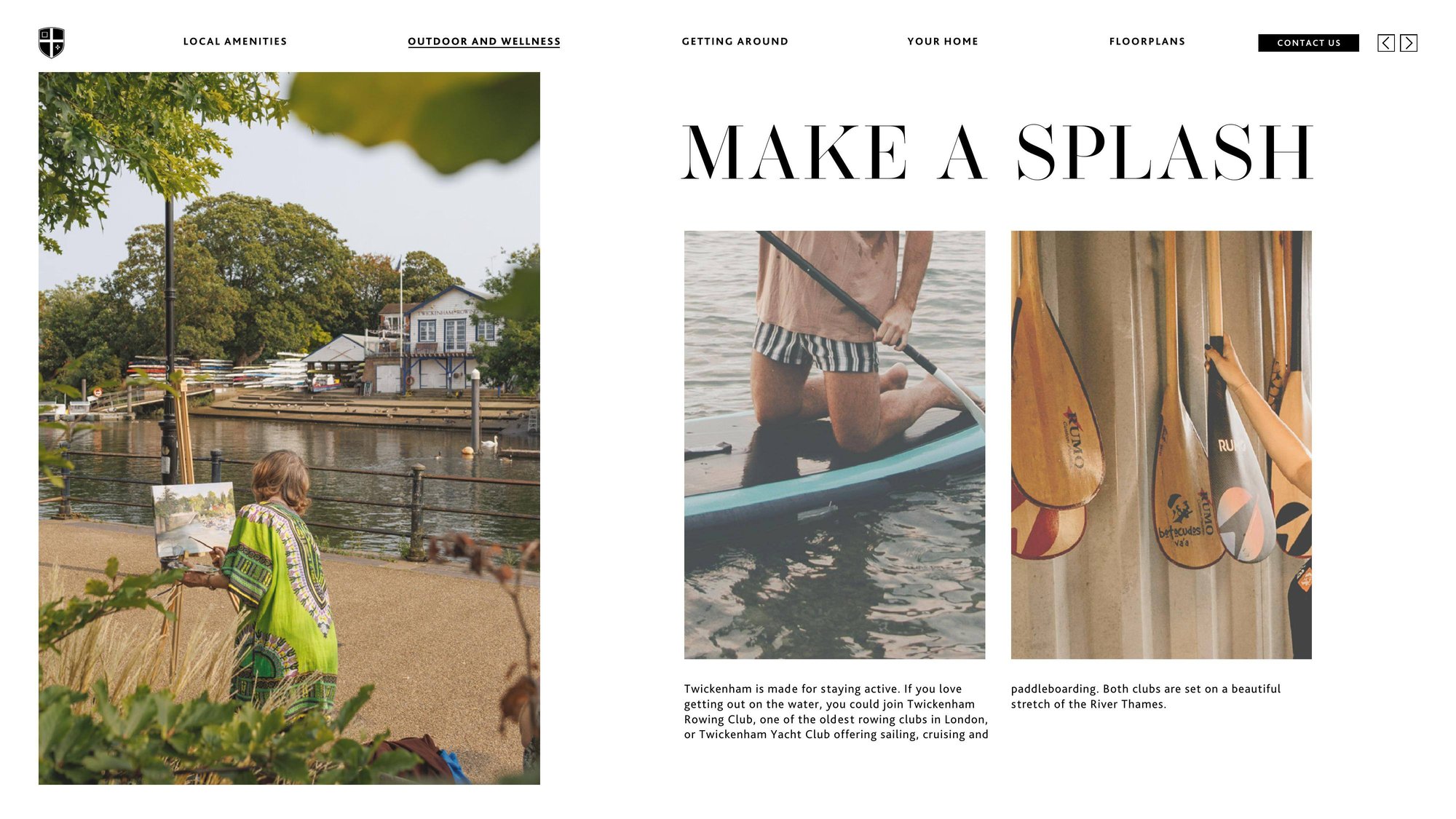The width and height of the screenshot is (1456, 819).
Task: Open the paddleboarder photo
Action: 834,445
